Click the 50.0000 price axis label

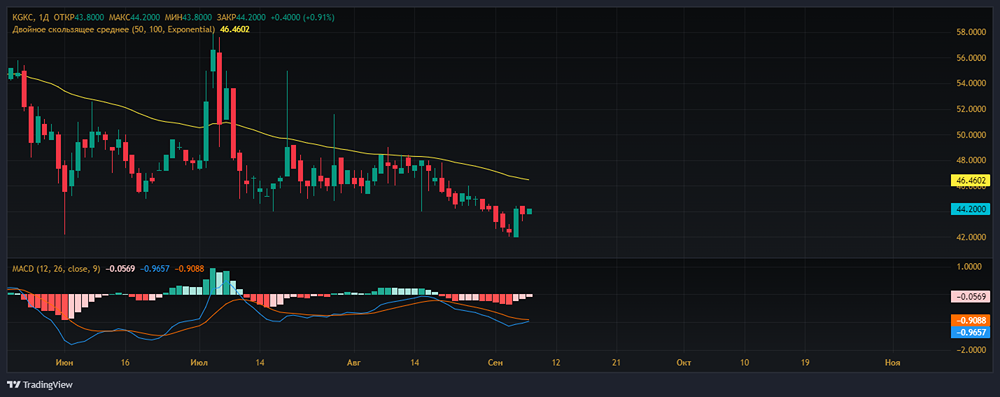point(972,135)
